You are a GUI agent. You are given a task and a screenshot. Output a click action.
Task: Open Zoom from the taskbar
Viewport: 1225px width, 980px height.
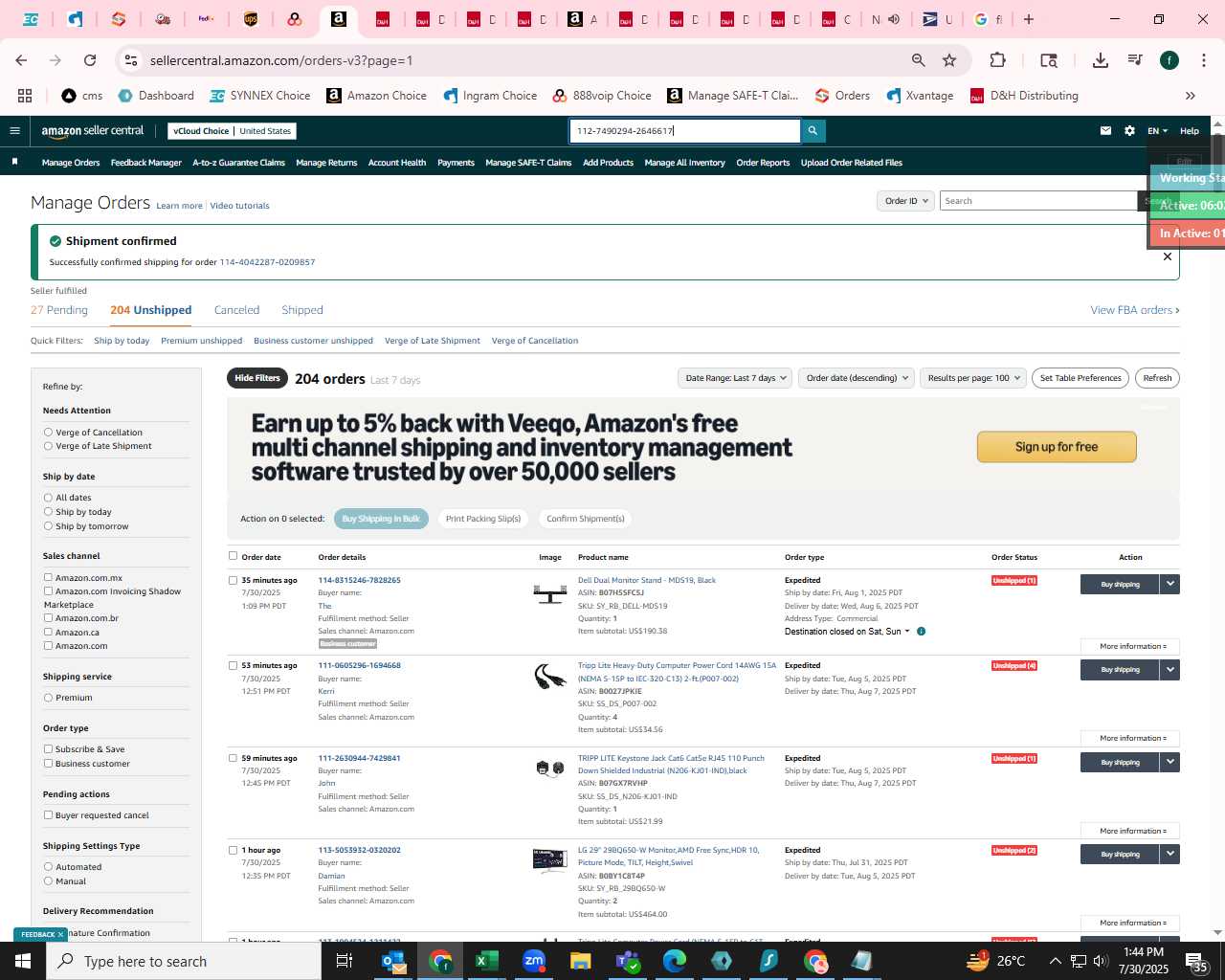534,961
